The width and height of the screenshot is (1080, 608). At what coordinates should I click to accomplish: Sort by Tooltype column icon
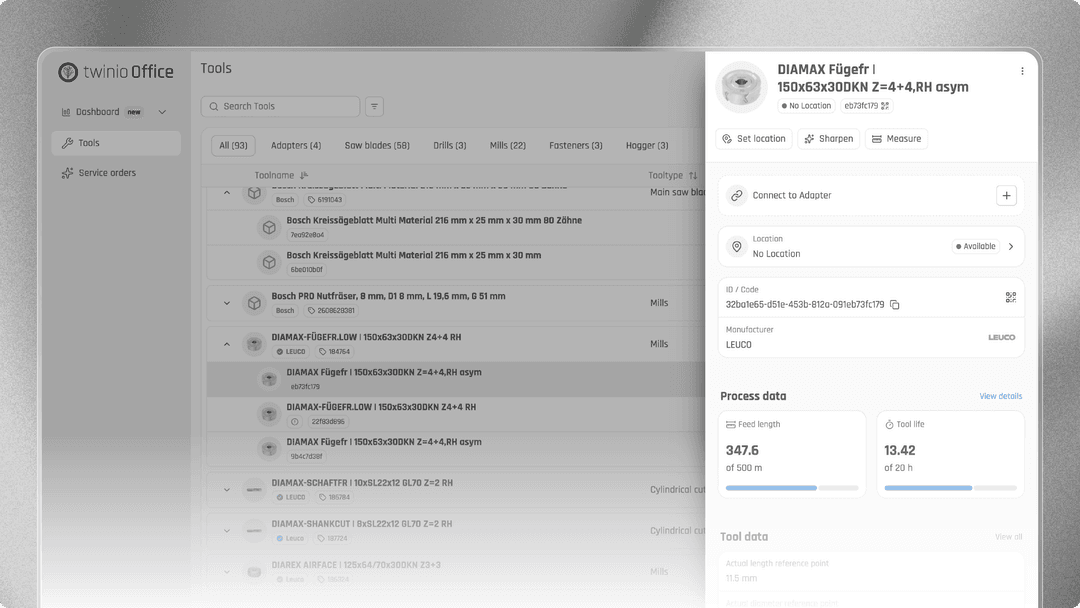pos(693,175)
